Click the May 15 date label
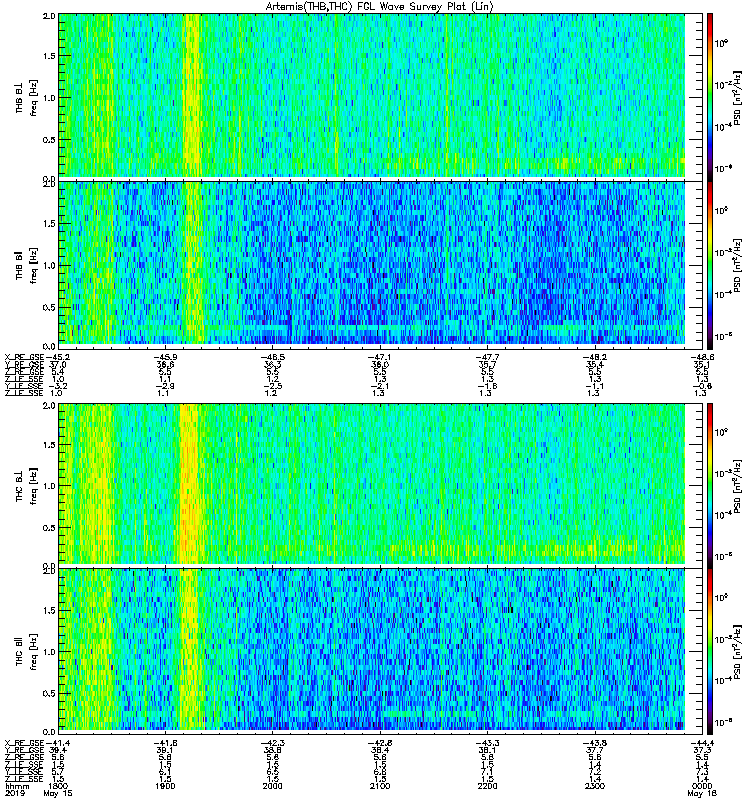This screenshot has height=800, width=750. click(58, 793)
